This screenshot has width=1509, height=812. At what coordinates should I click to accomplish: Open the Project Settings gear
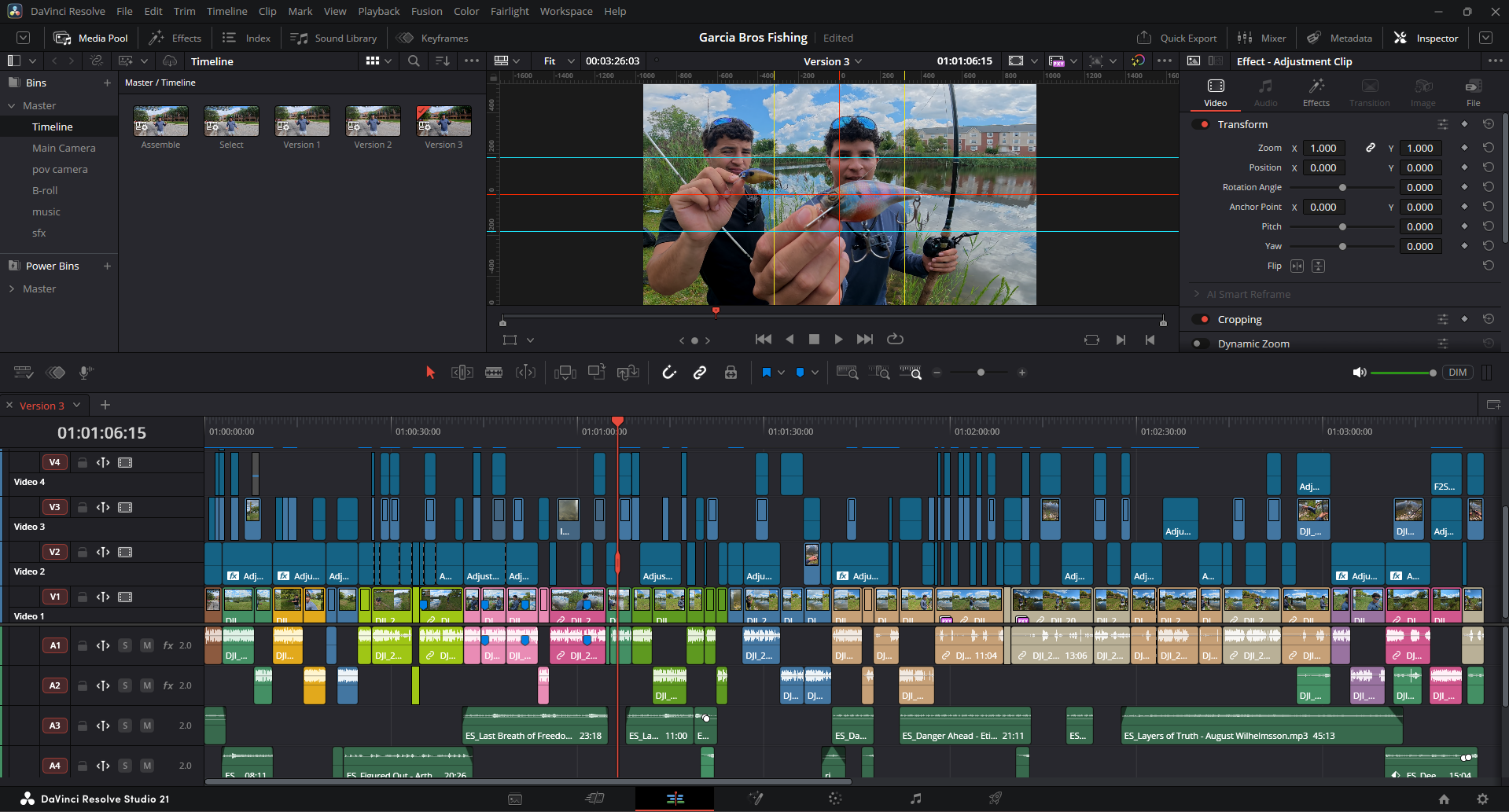[1482, 799]
